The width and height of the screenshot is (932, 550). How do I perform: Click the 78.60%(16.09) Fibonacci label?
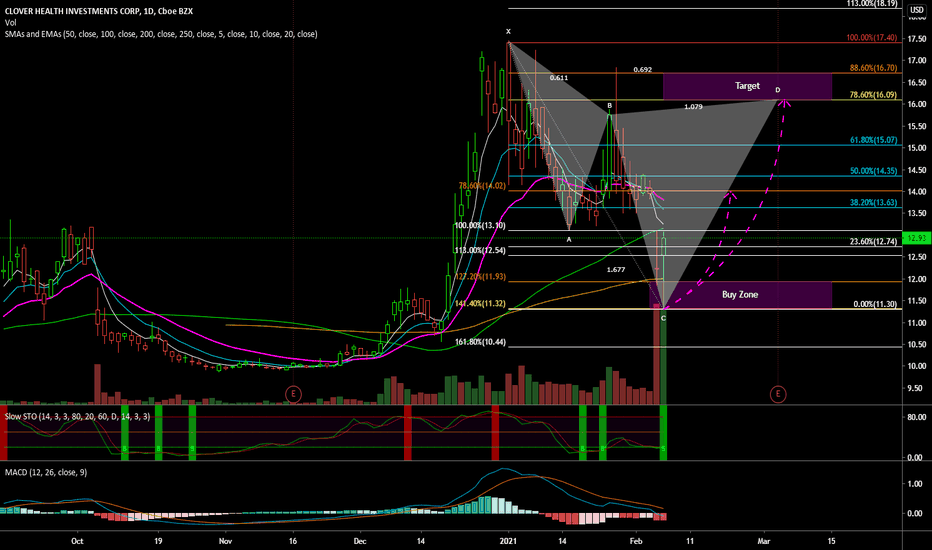(x=873, y=95)
